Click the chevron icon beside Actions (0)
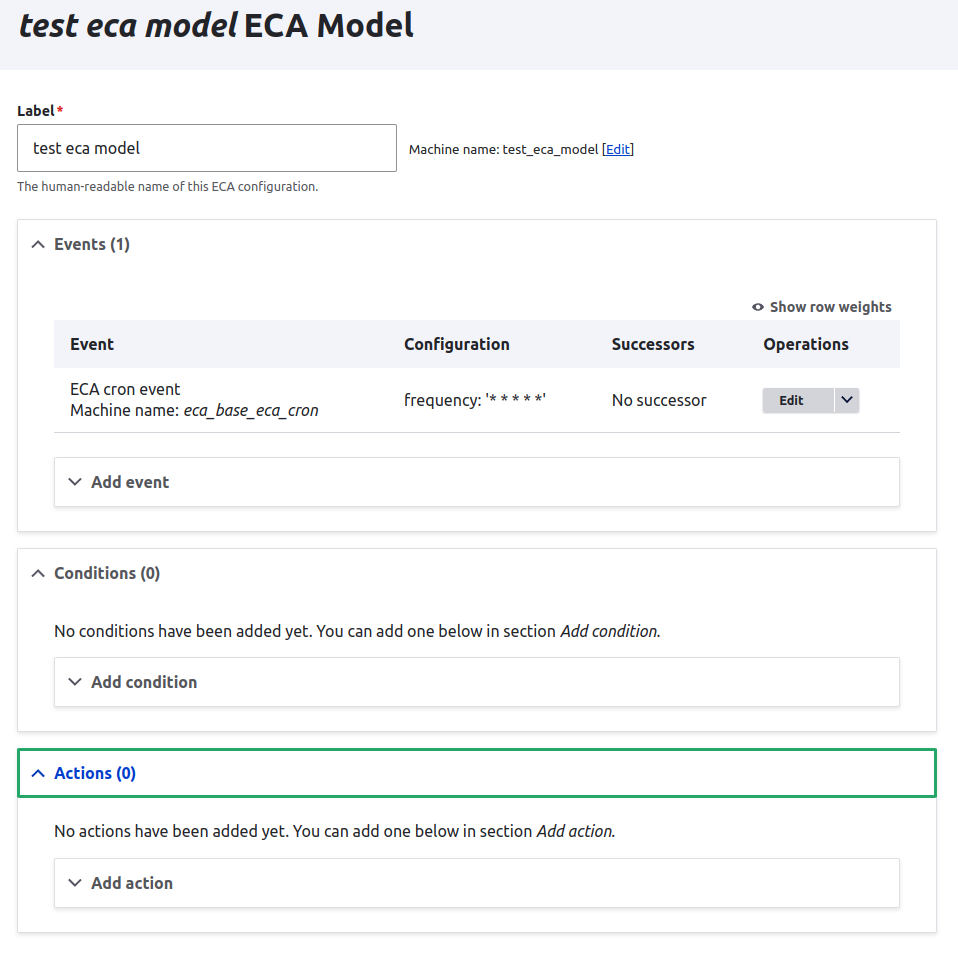The width and height of the screenshot is (958, 953). pyautogui.click(x=38, y=773)
